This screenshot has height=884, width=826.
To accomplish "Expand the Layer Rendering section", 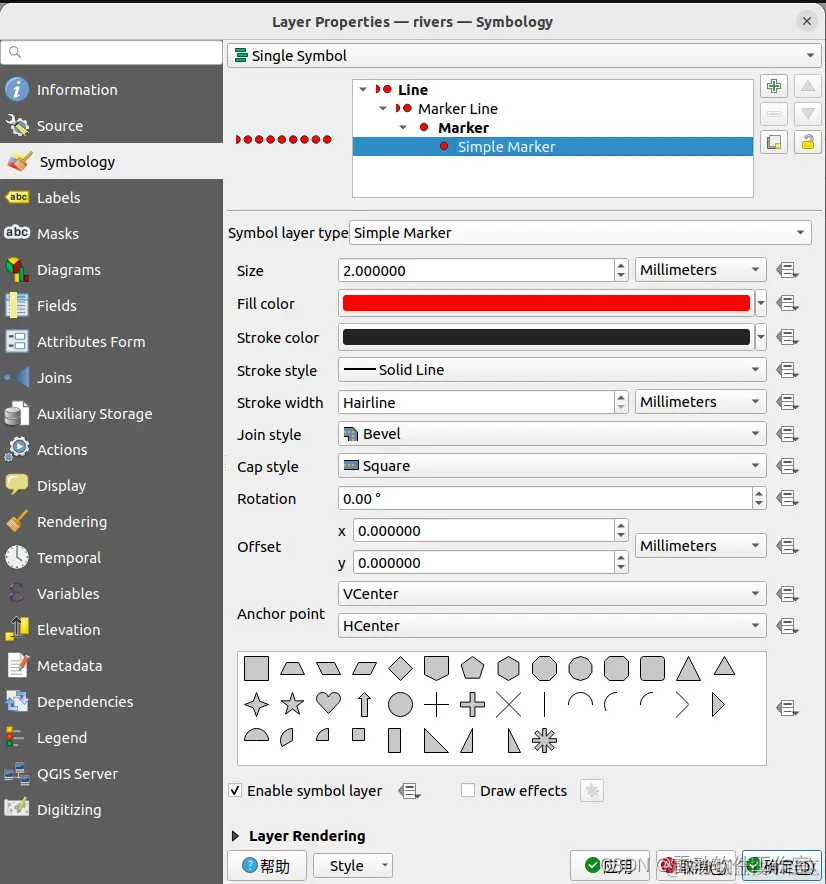I will [236, 836].
